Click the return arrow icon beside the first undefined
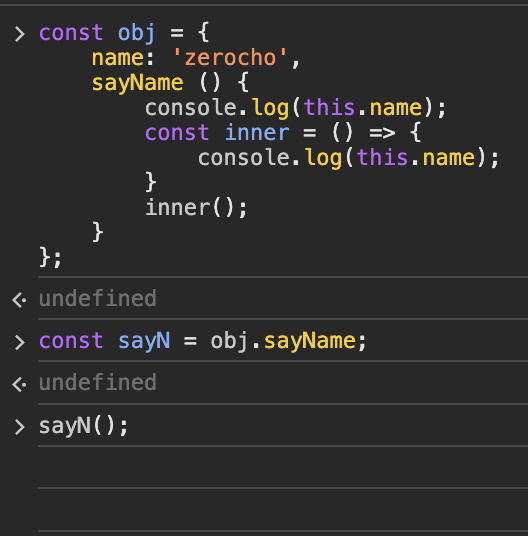 pos(19,300)
